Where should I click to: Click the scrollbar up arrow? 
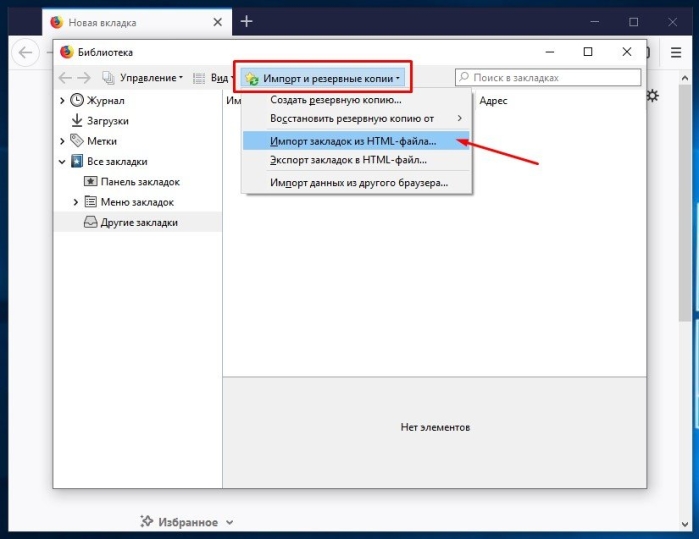(685, 78)
